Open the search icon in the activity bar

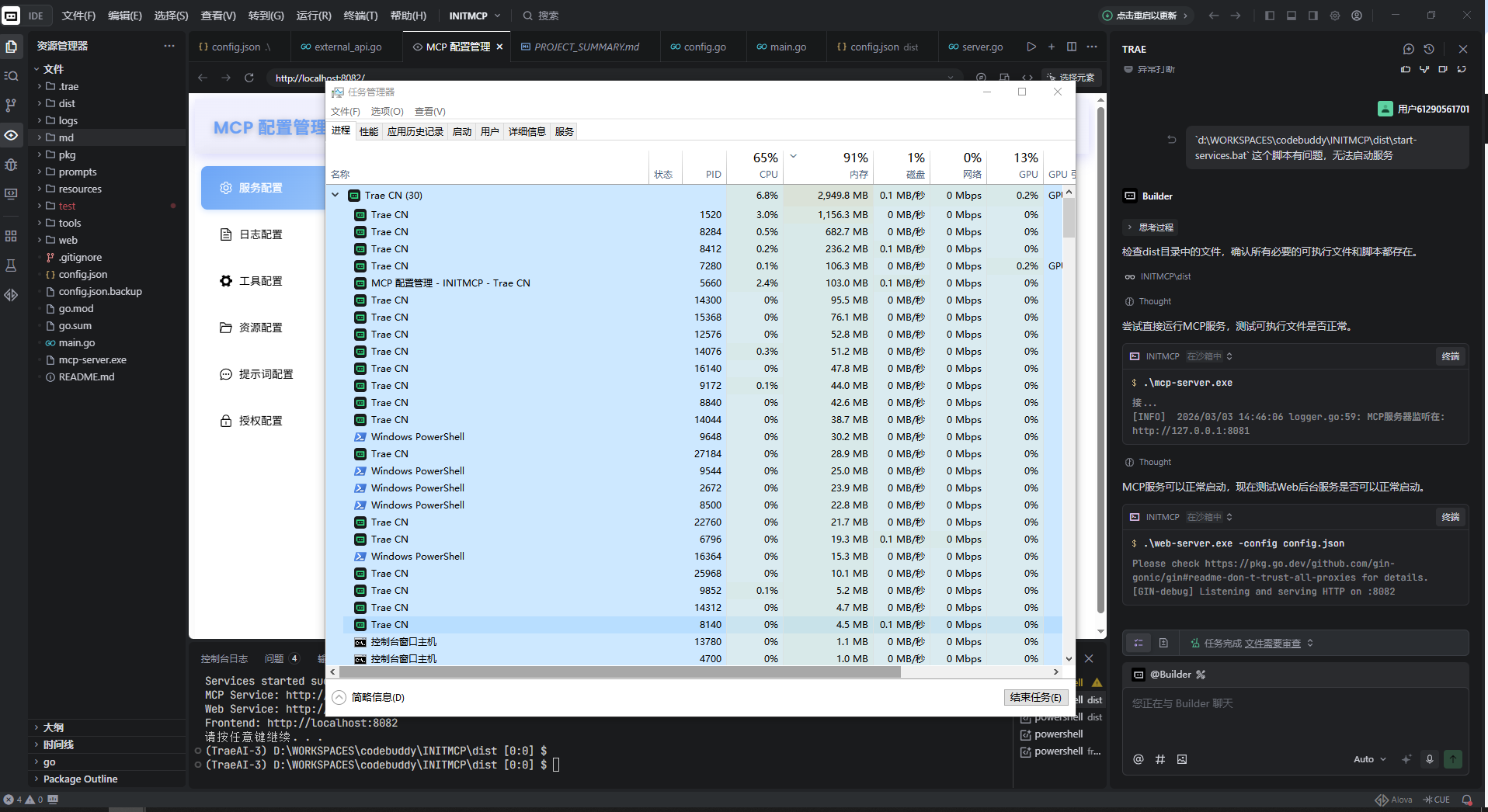(11, 76)
